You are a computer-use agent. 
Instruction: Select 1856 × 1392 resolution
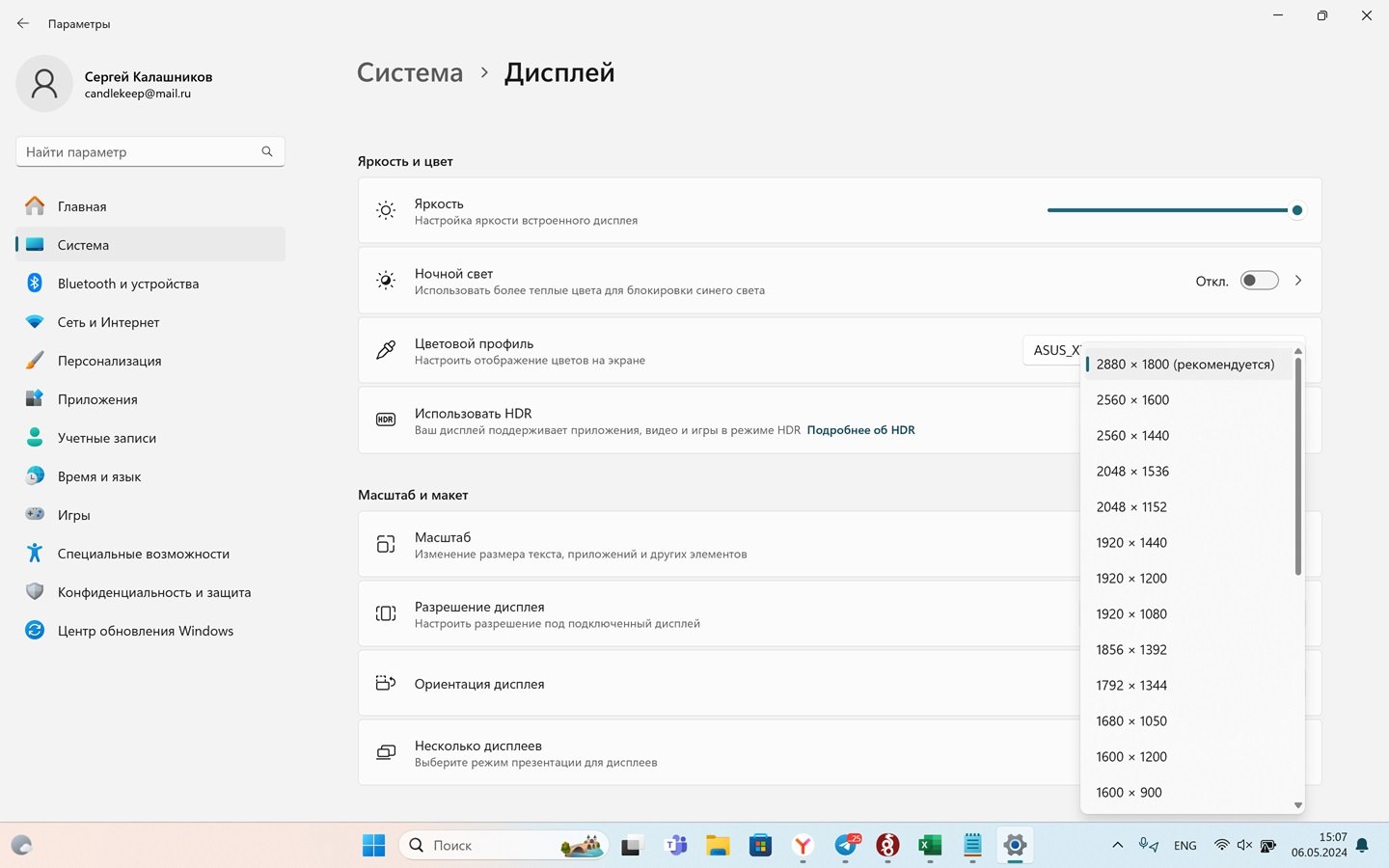click(1188, 650)
